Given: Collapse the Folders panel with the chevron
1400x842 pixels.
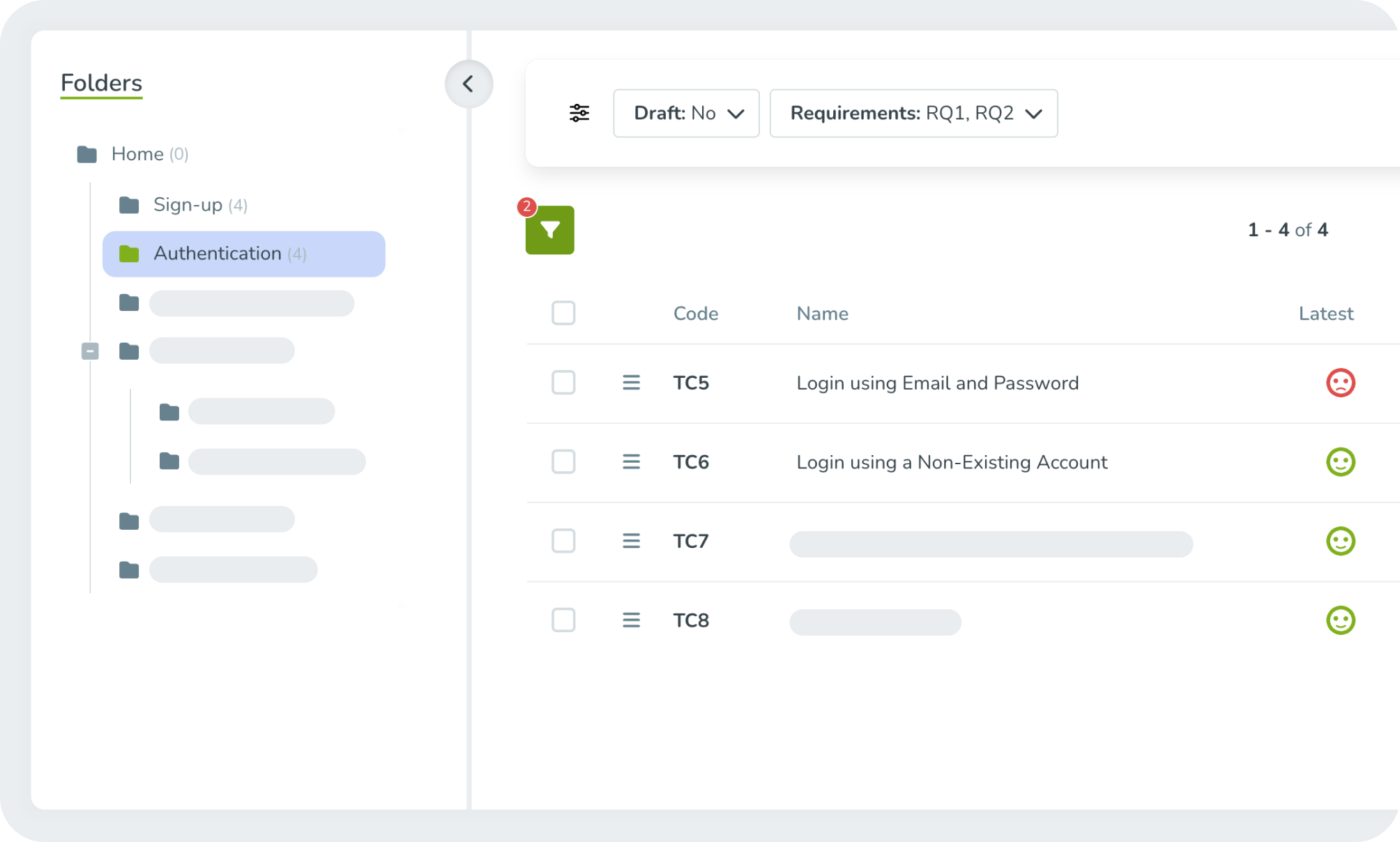Looking at the screenshot, I should pyautogui.click(x=469, y=83).
